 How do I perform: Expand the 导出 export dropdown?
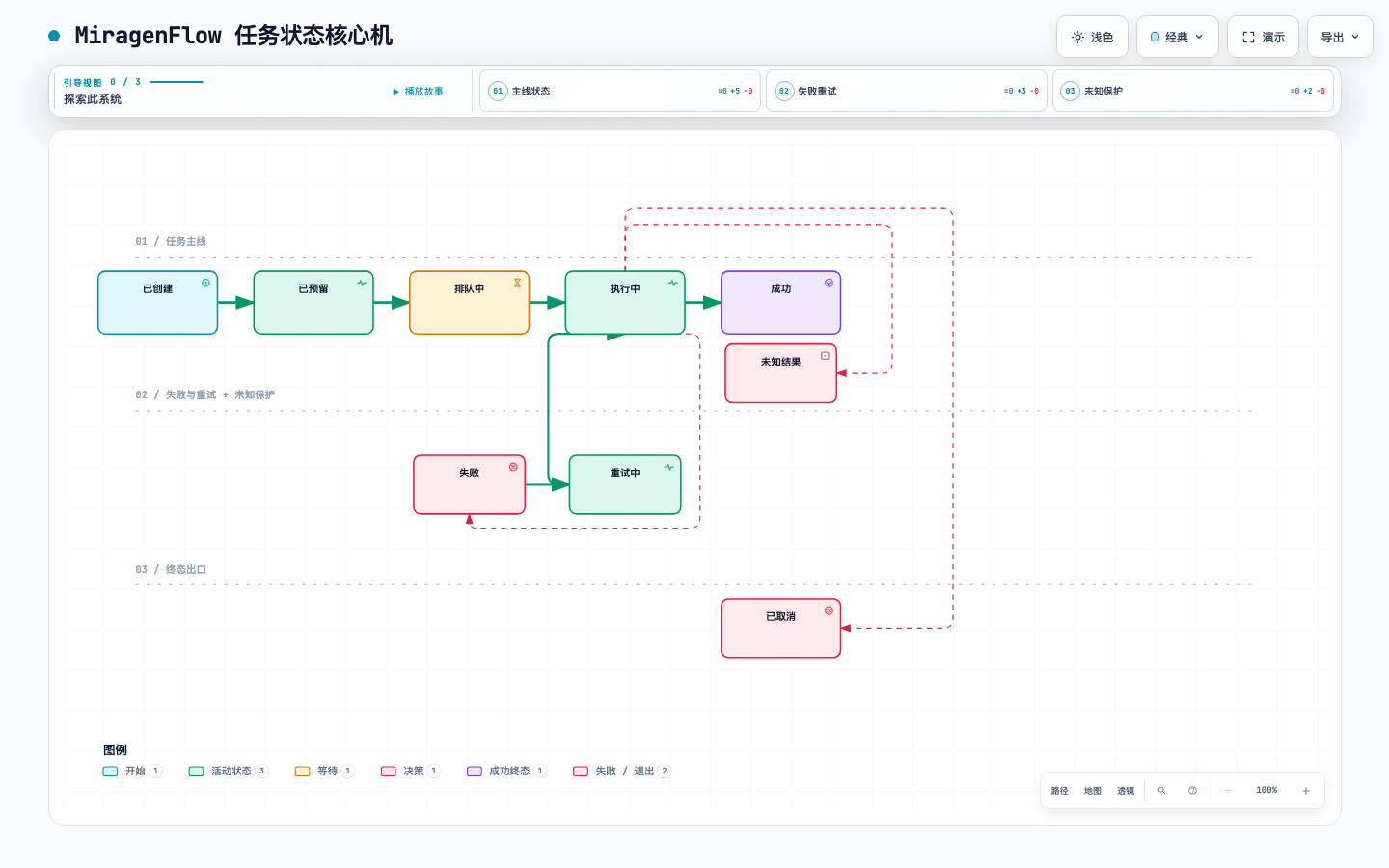click(1340, 37)
